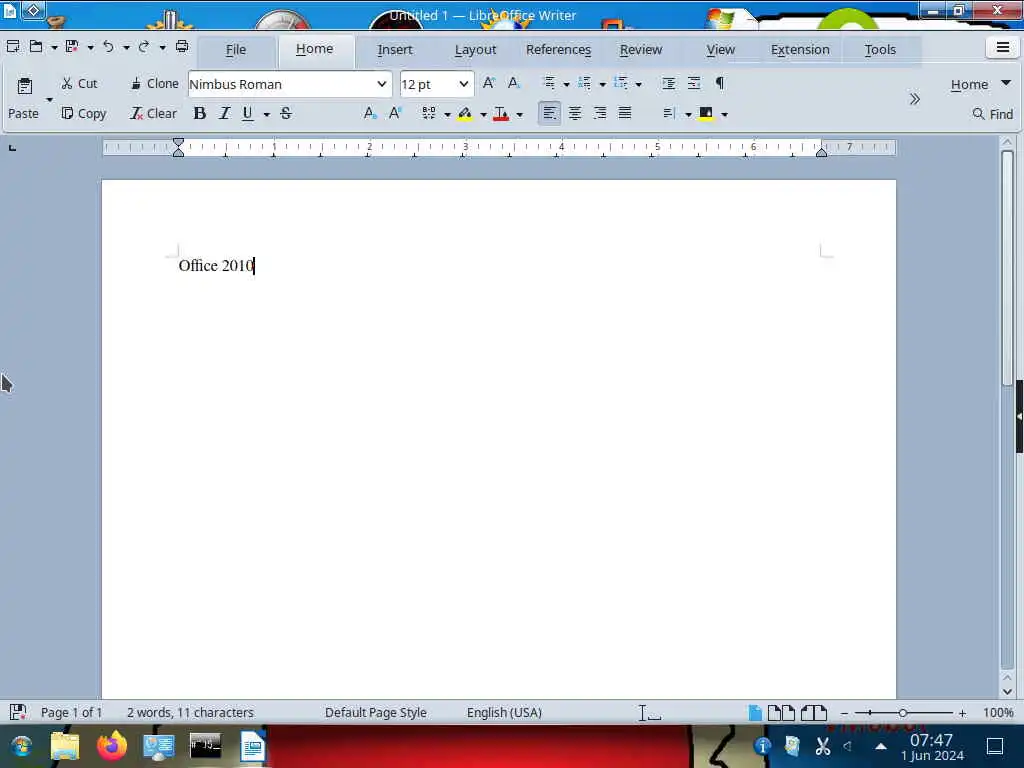Expand the font color dropdown arrow

[520, 114]
